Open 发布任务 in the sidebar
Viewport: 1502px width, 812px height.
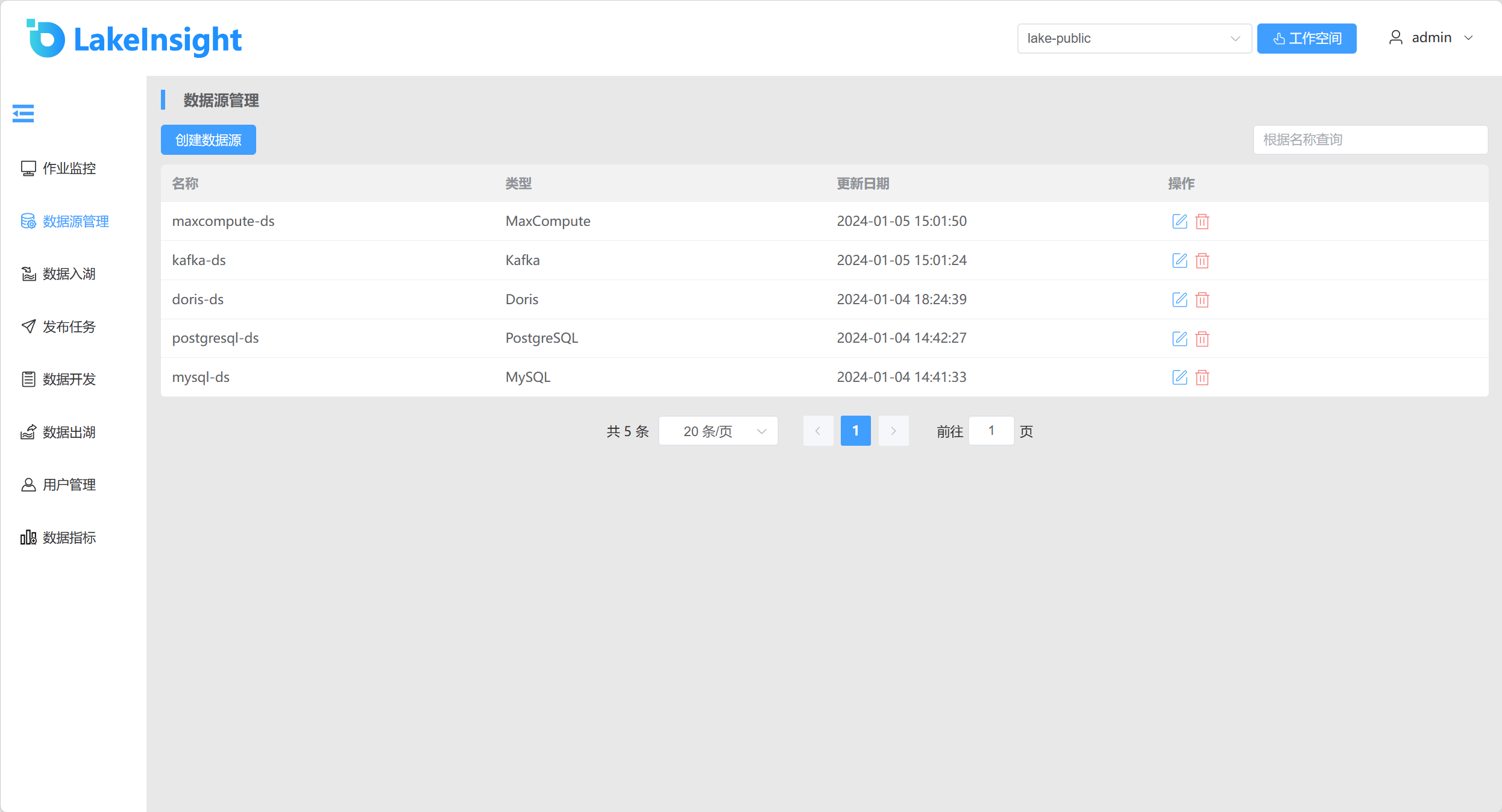tap(69, 327)
